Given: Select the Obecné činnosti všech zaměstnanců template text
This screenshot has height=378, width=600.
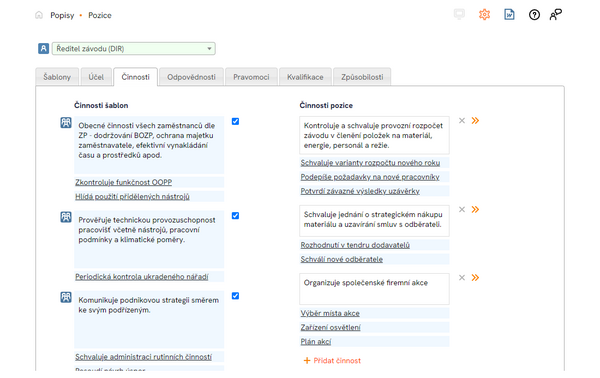Looking at the screenshot, I should coord(149,145).
